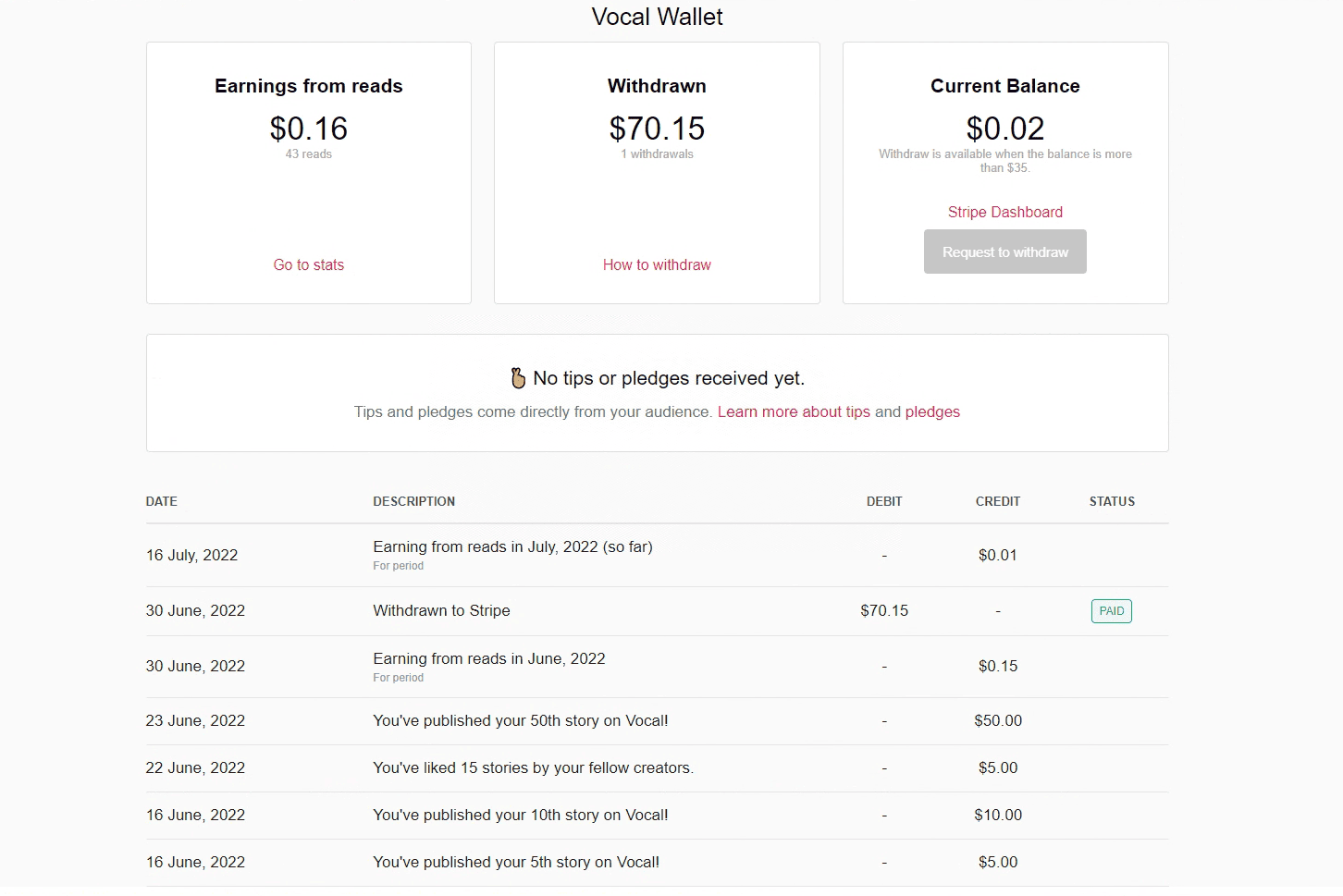Click the green PAID status badge
The image size is (1343, 896).
[1111, 611]
